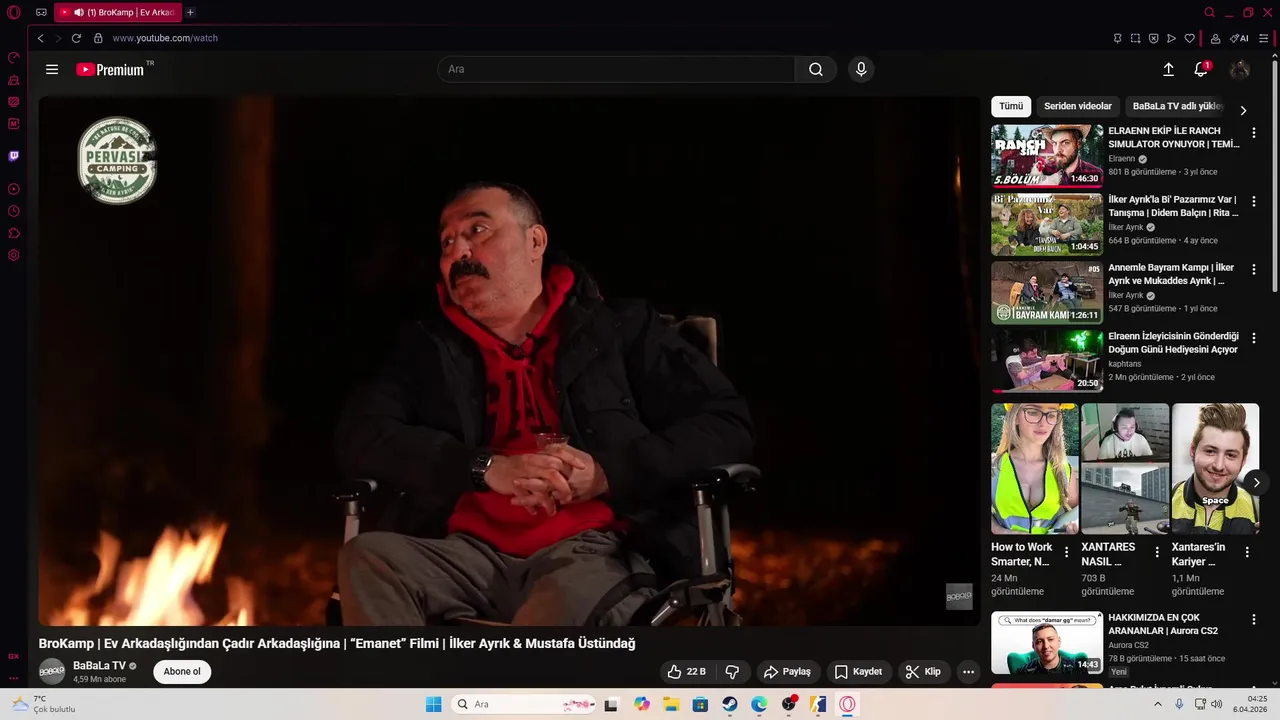Open the Opera GX main menu logo
This screenshot has width=1280, height=720.
[14, 13]
